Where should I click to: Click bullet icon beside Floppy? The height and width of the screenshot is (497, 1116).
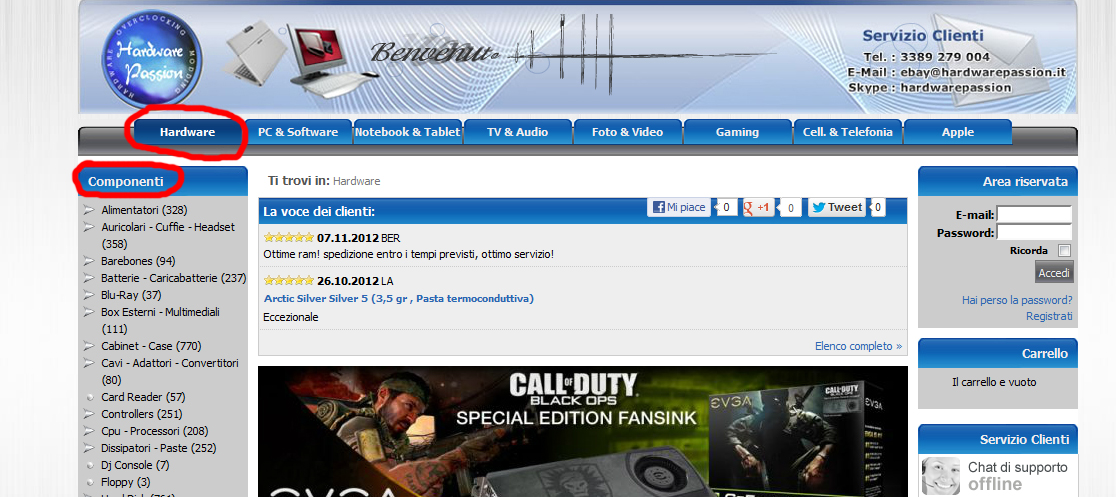click(89, 482)
